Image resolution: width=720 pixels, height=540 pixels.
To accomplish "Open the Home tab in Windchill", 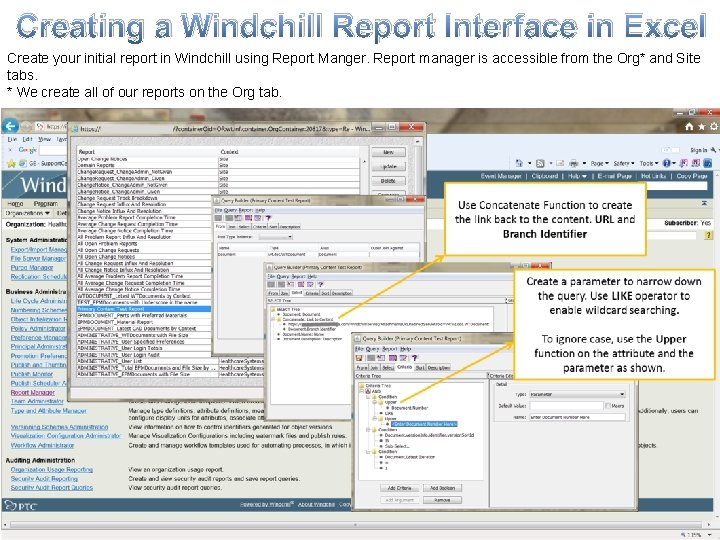I will tap(15, 203).
